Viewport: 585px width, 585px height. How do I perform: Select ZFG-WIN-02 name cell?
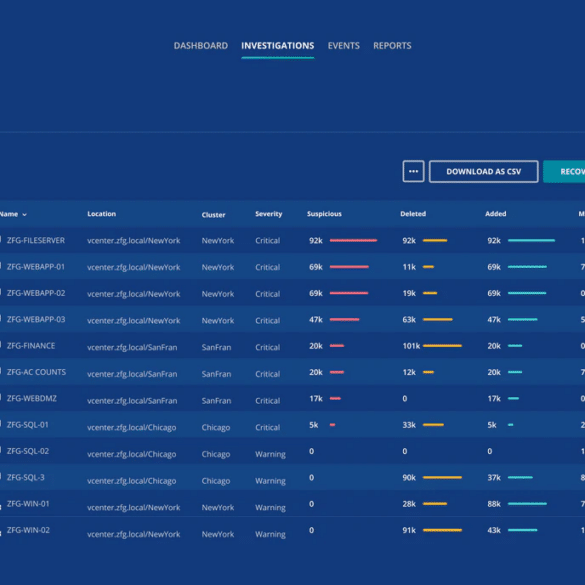coord(28,530)
